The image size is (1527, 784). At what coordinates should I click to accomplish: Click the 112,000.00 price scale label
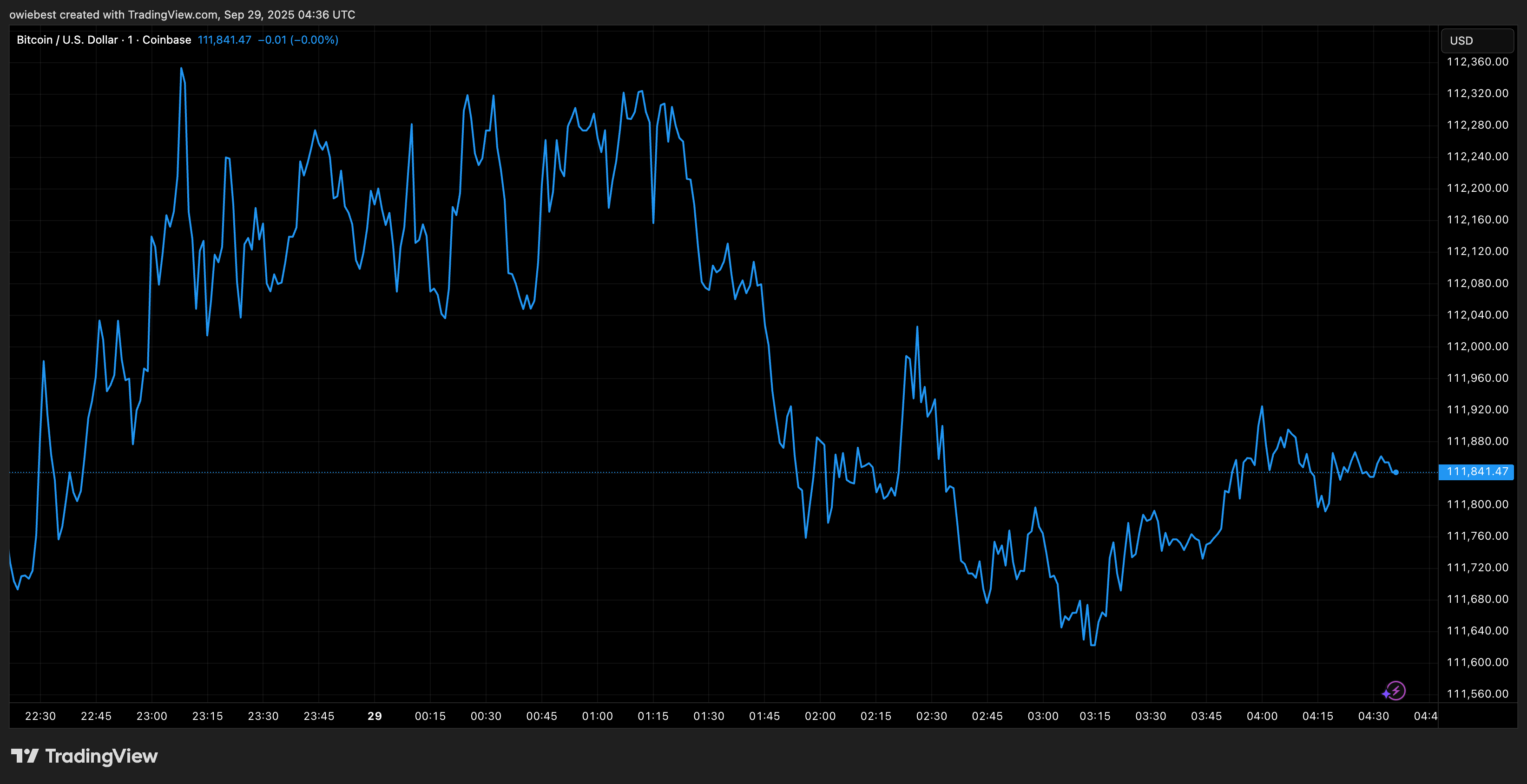pyautogui.click(x=1477, y=346)
